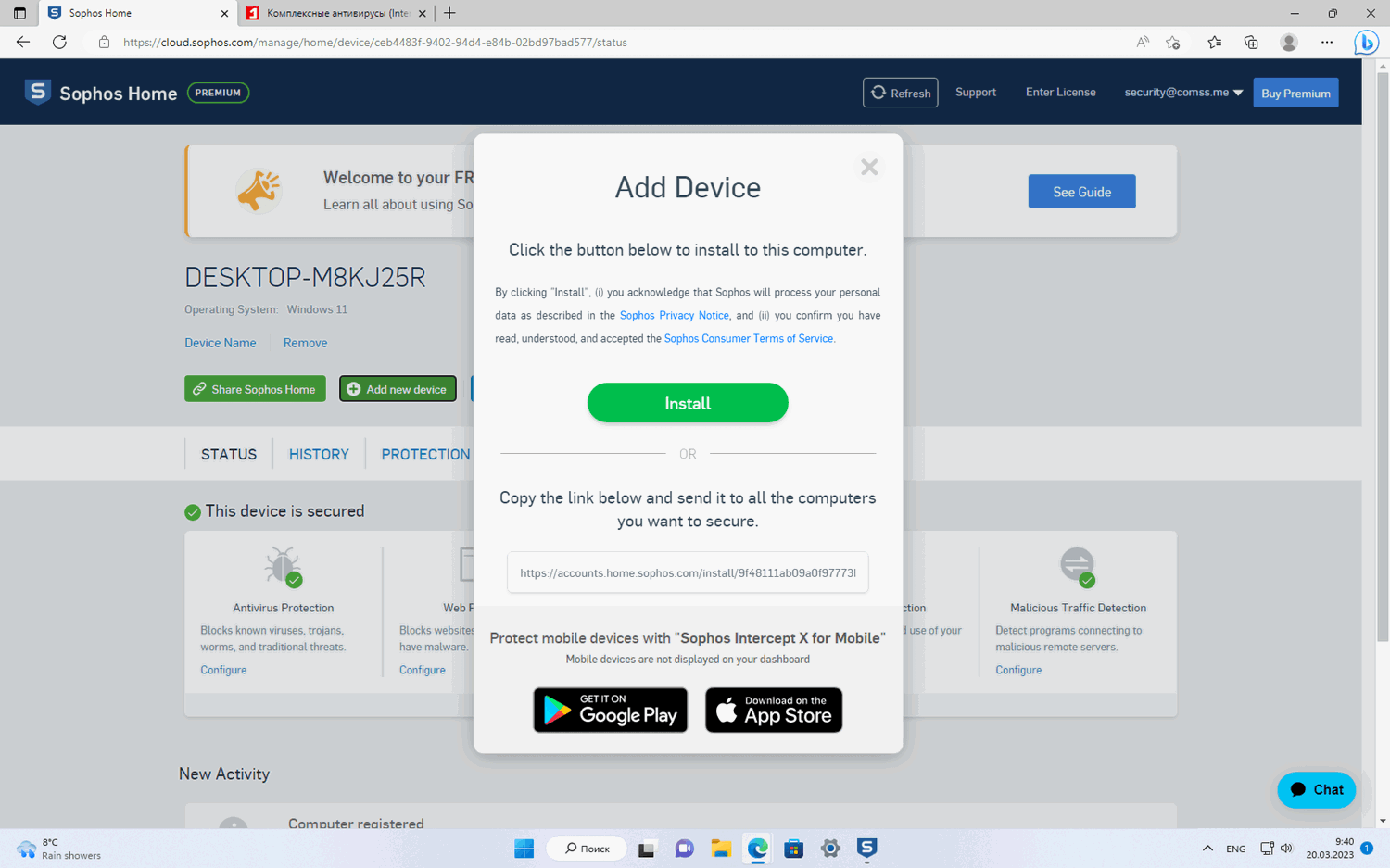Click the Buy Premium button
Screen dimensions: 1390x868
tap(1295, 93)
